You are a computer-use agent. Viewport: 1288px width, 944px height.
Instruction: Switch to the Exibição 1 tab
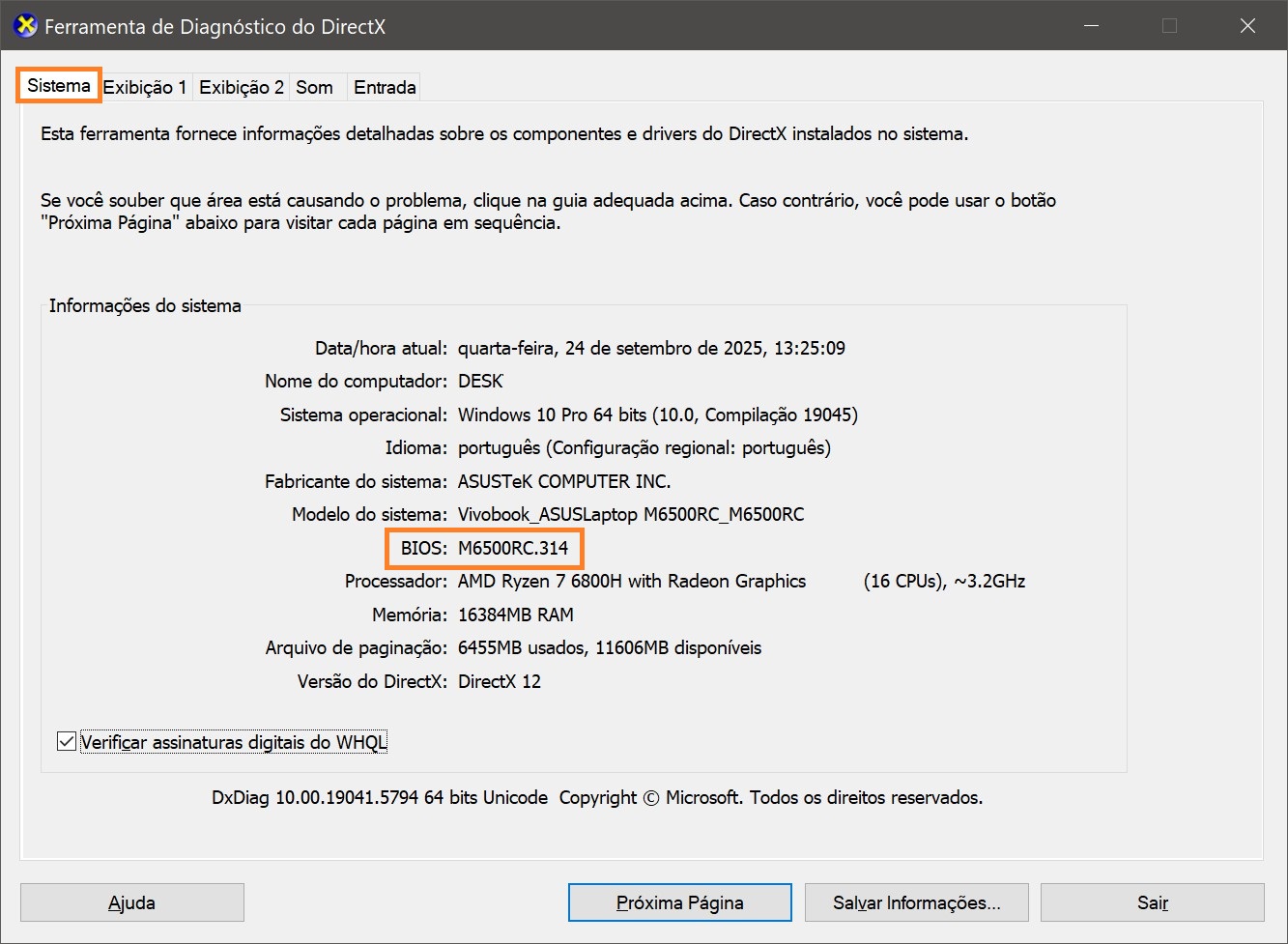tap(145, 88)
